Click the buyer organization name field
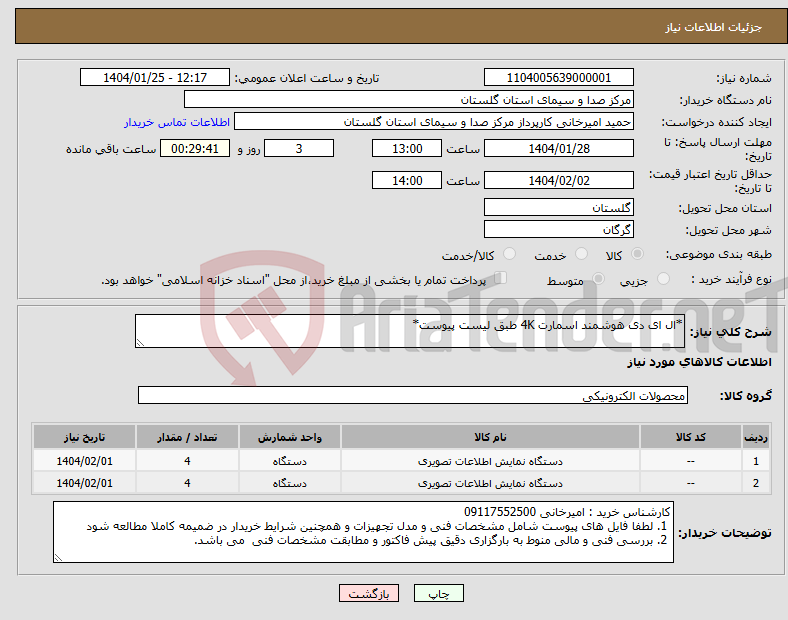 point(409,99)
